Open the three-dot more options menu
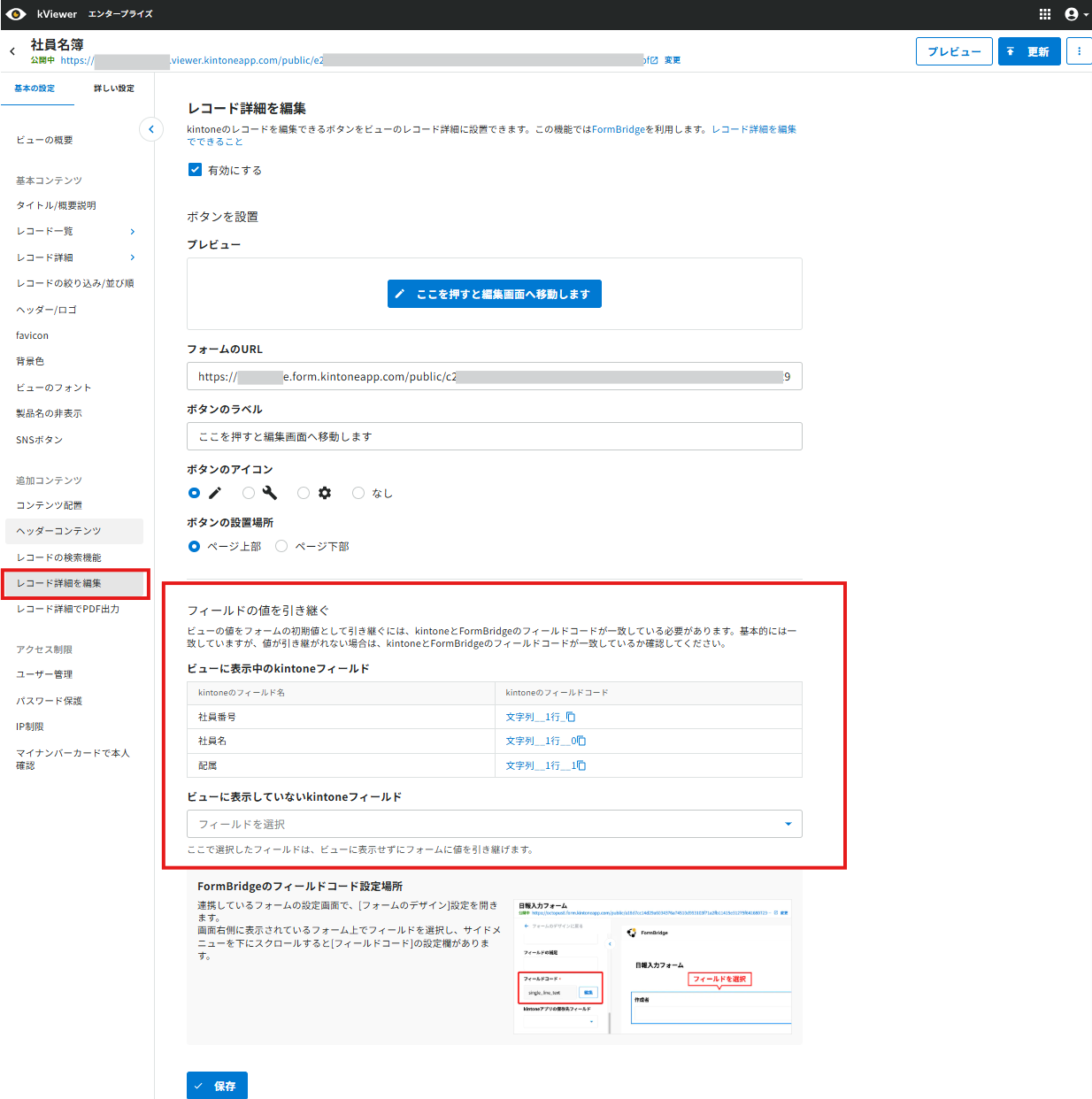Viewport: 1092px width, 1099px height. (1079, 51)
